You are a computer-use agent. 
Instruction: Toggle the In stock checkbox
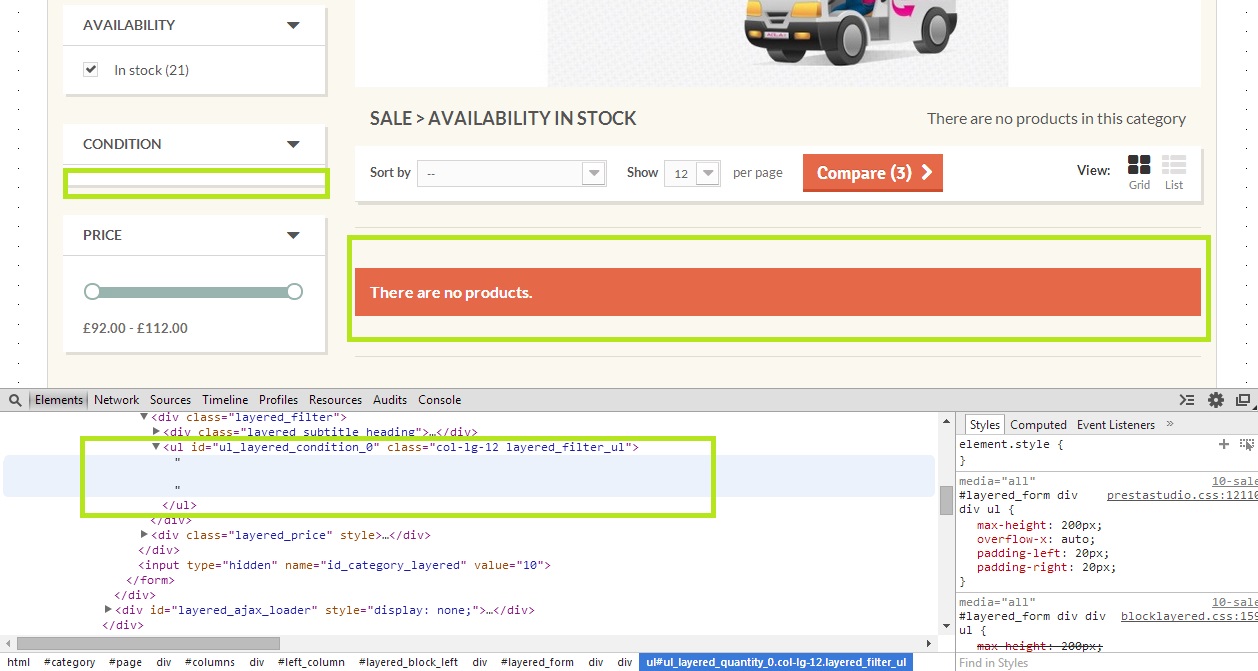91,70
